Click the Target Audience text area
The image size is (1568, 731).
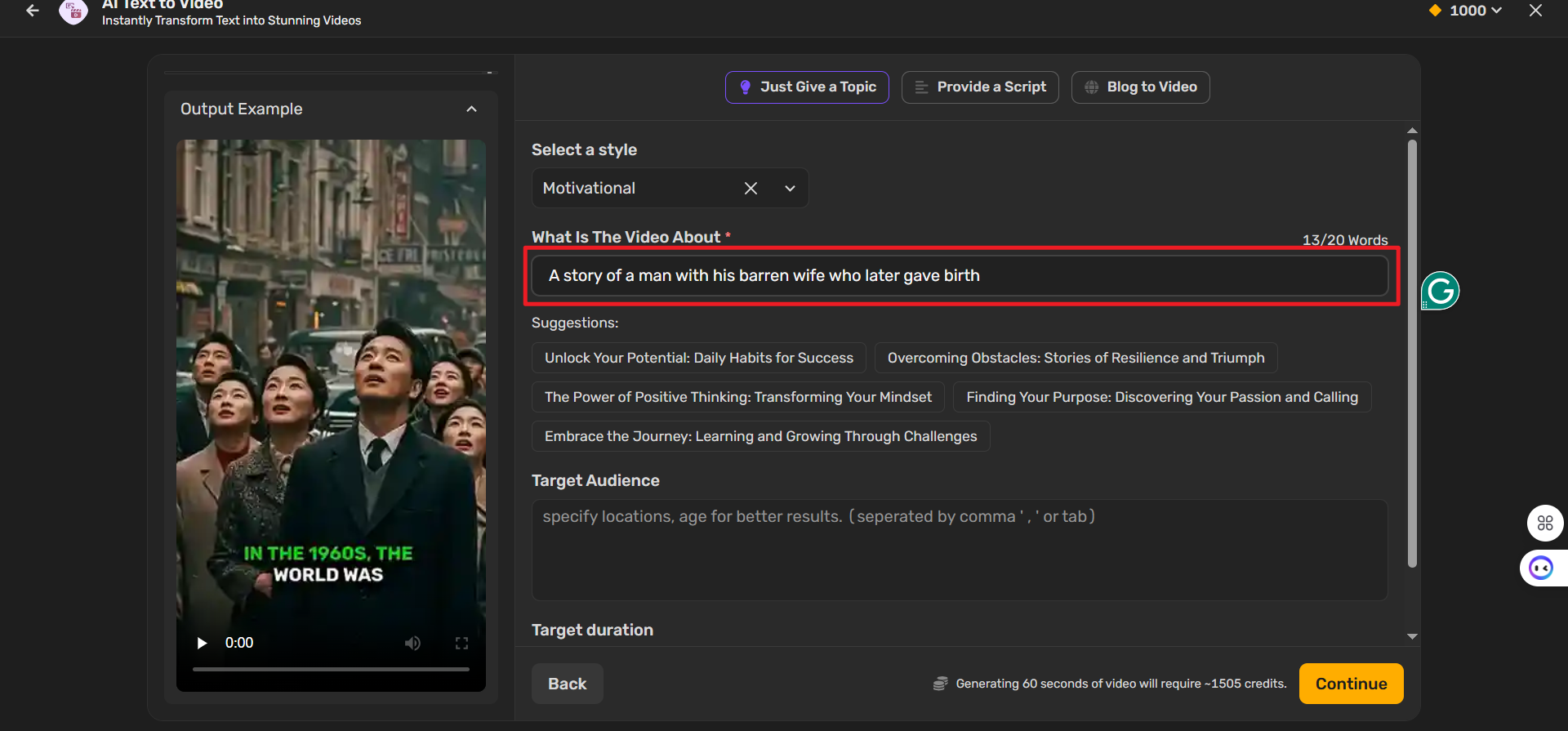click(x=959, y=550)
